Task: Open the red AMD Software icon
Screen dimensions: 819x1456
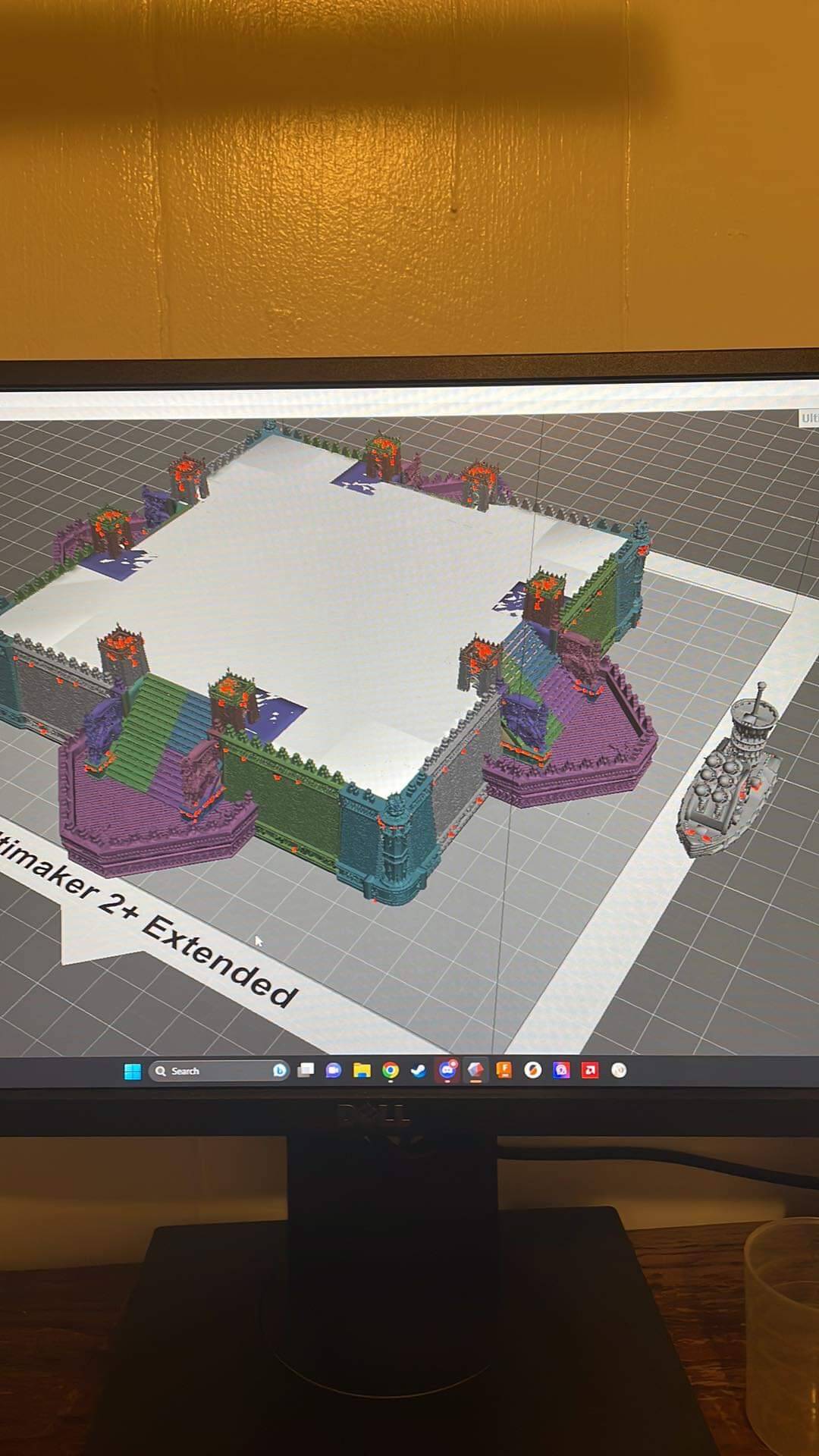Action: click(x=590, y=1070)
